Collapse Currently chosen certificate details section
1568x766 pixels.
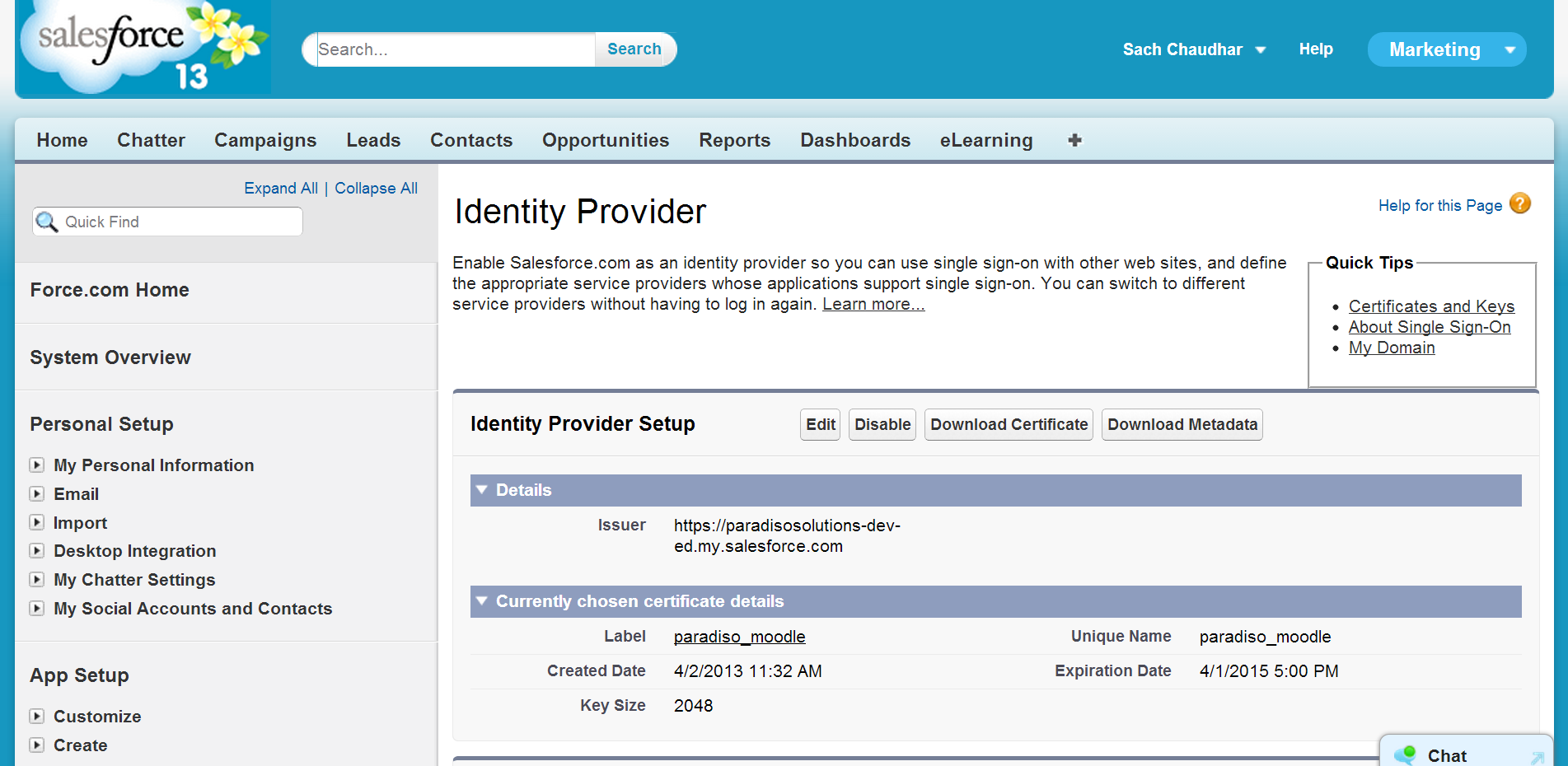tap(482, 601)
